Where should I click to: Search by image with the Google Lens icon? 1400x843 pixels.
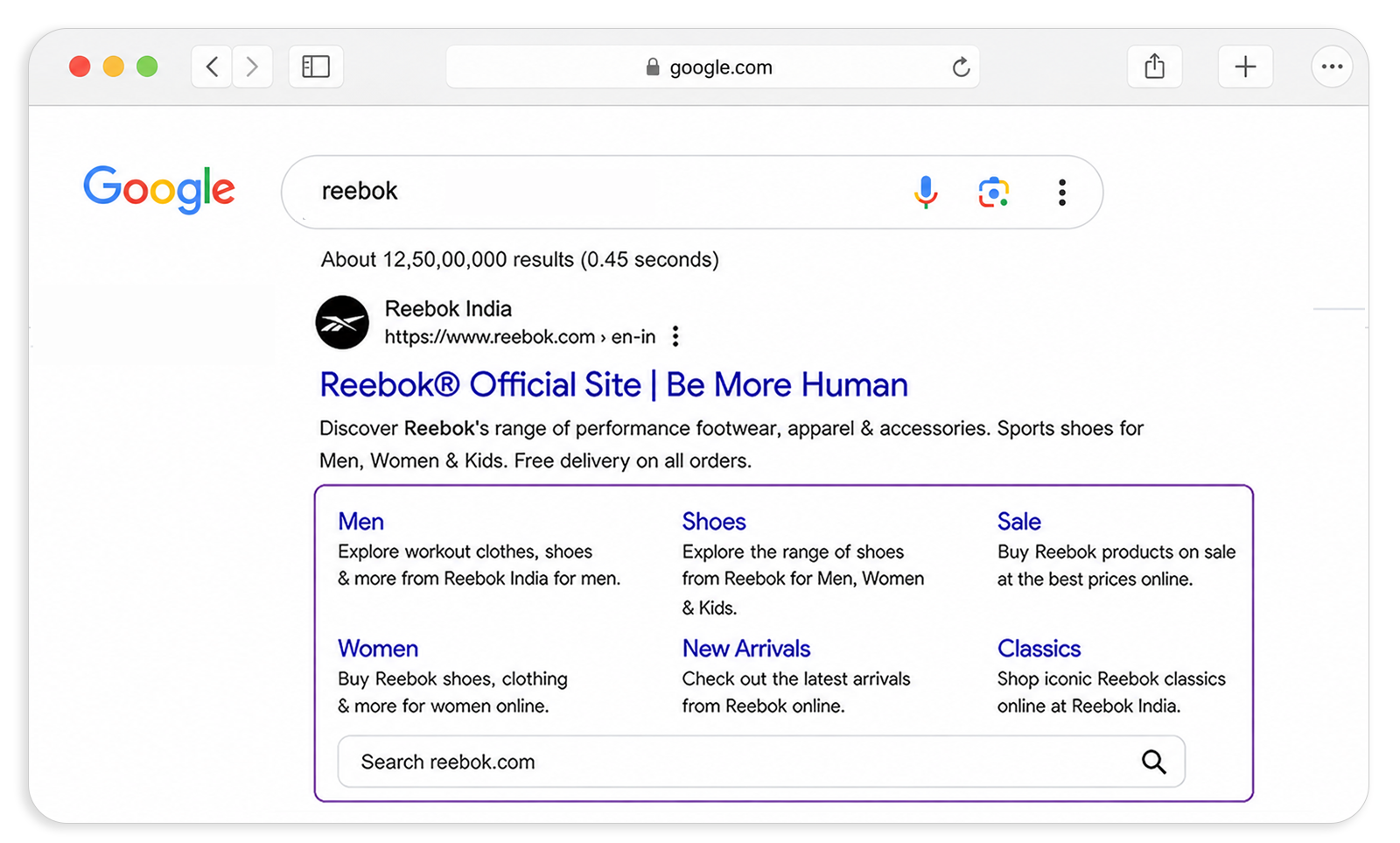click(993, 192)
